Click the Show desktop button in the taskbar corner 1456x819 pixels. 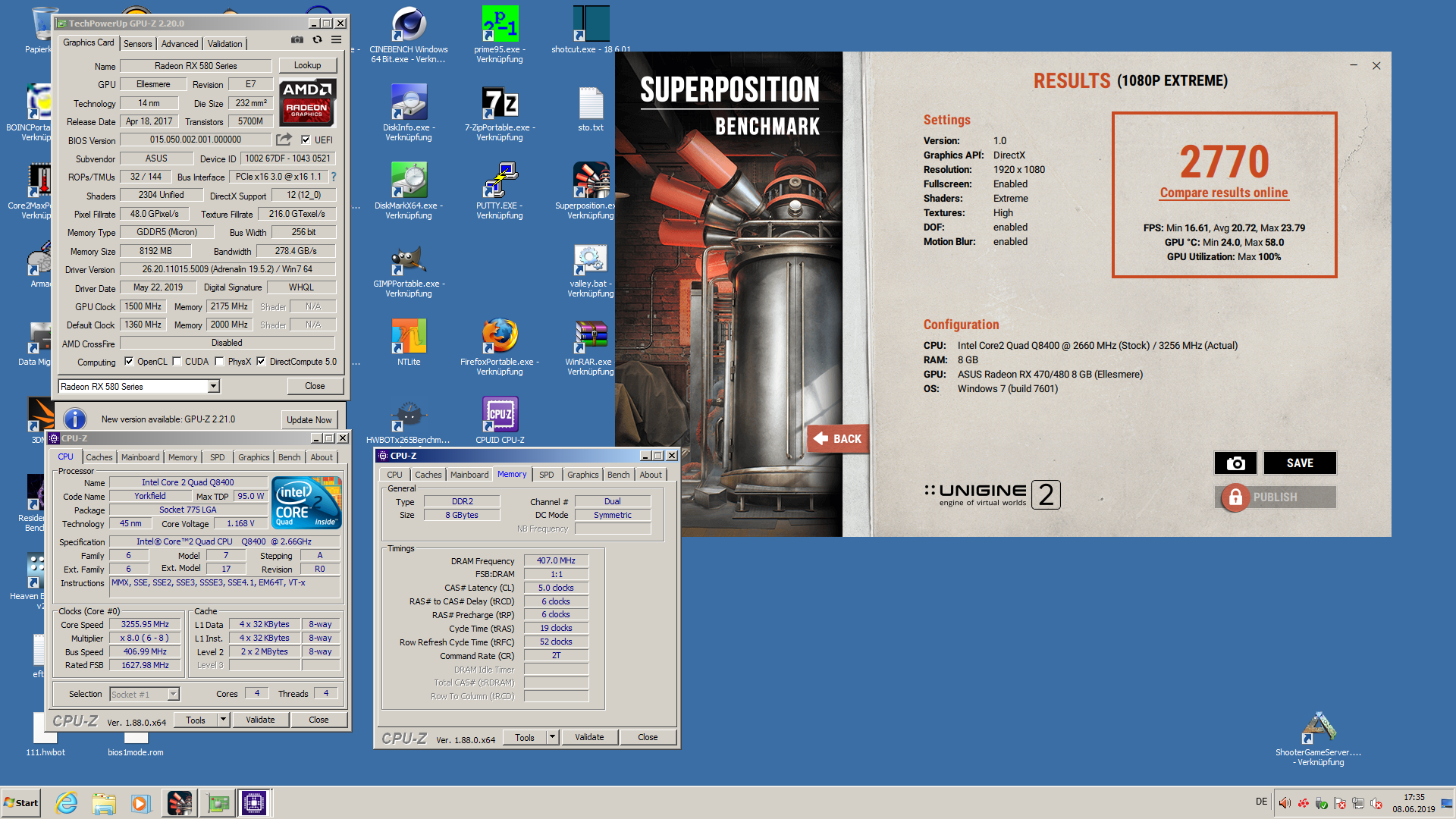pos(1447,803)
